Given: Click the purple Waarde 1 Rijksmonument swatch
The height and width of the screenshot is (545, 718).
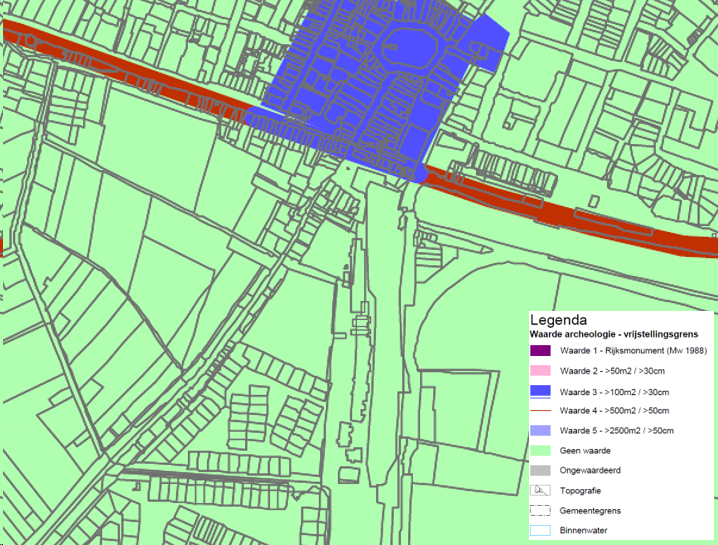Looking at the screenshot, I should coord(540,351).
